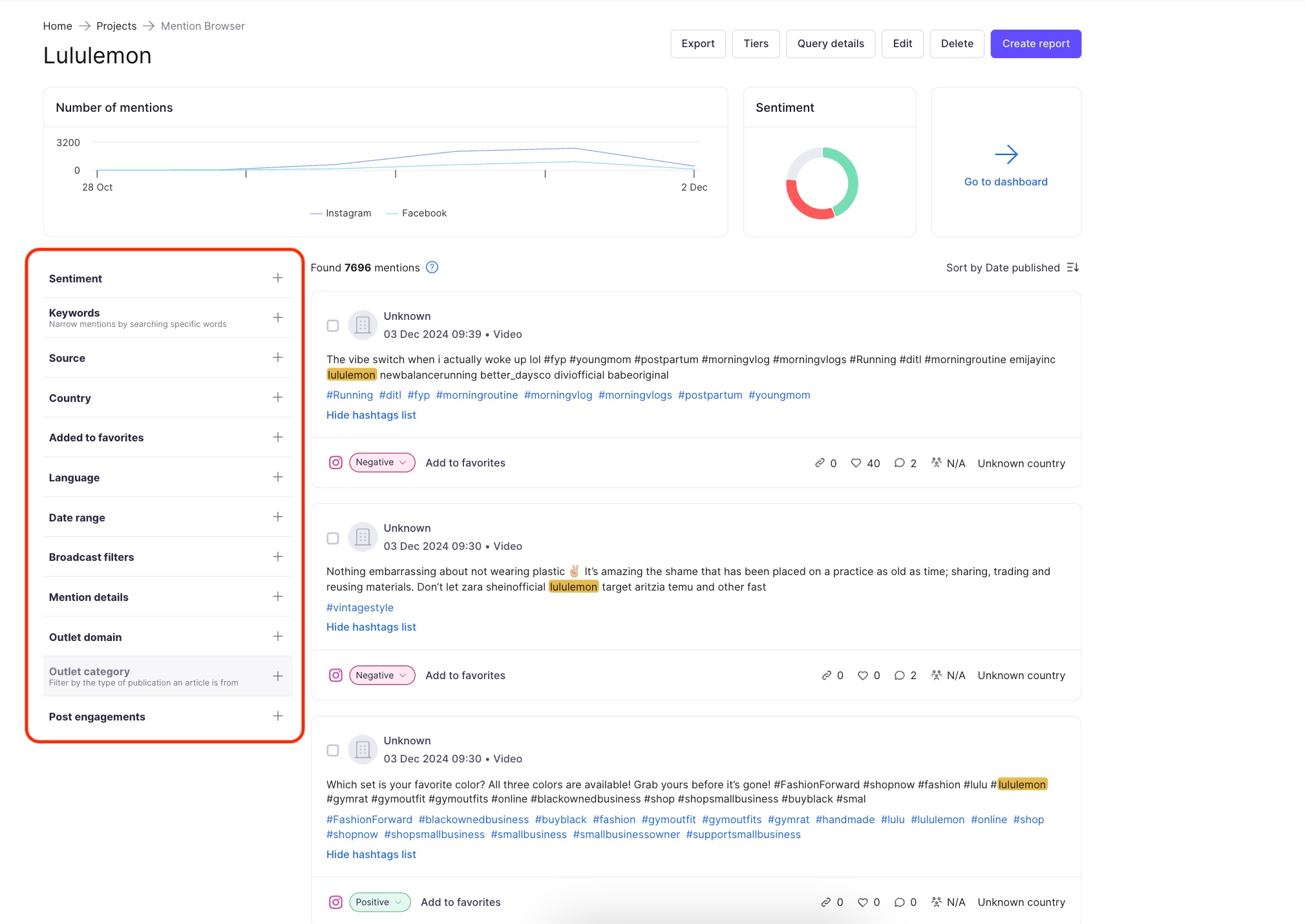The image size is (1305, 924).
Task: Click the help icon next to found mentions
Action: [432, 268]
